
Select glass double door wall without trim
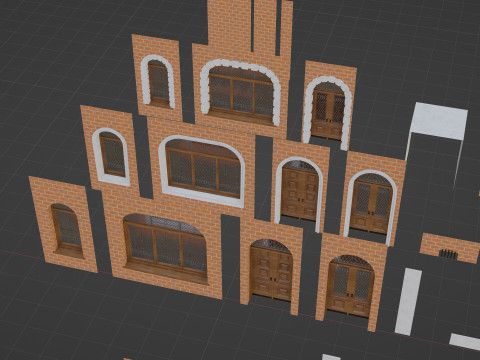pos(351,283)
